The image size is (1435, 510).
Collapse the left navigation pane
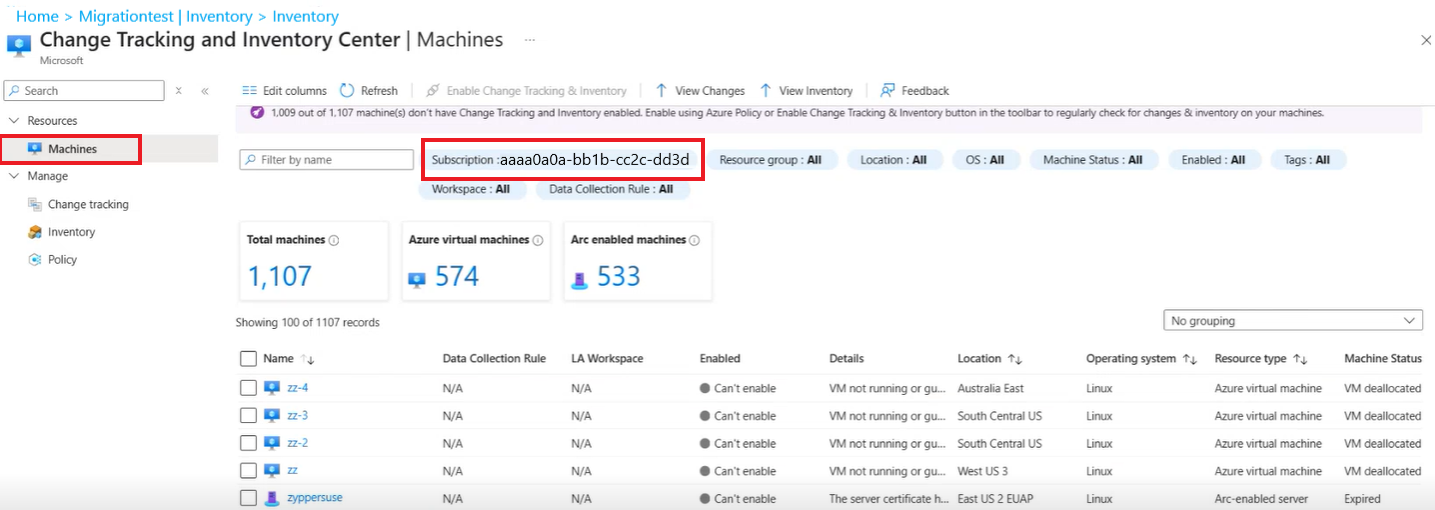pyautogui.click(x=205, y=90)
